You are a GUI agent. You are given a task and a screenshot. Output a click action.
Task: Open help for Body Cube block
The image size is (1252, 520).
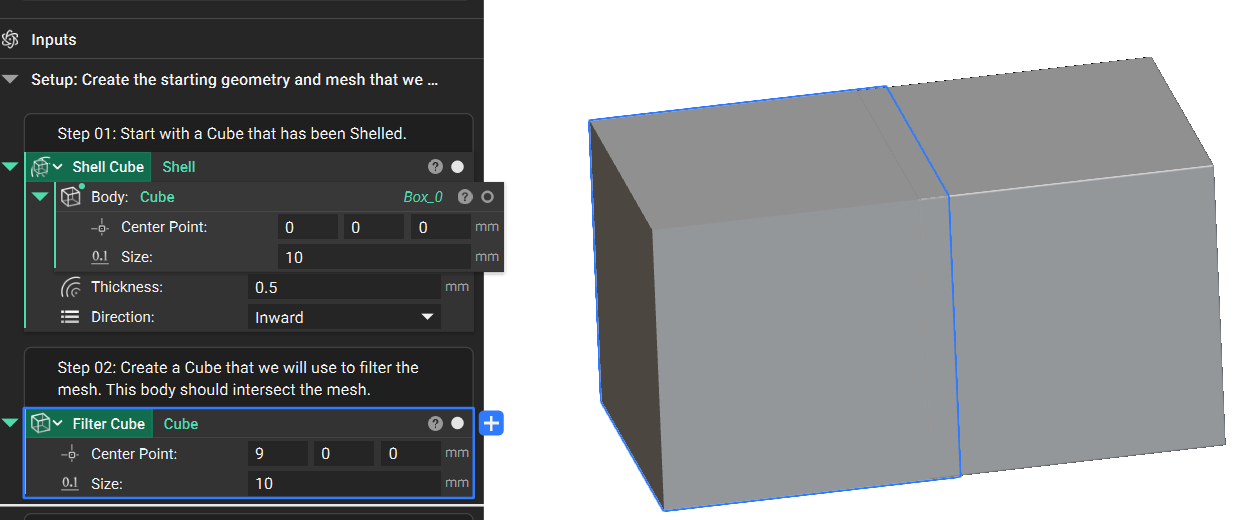(x=465, y=197)
